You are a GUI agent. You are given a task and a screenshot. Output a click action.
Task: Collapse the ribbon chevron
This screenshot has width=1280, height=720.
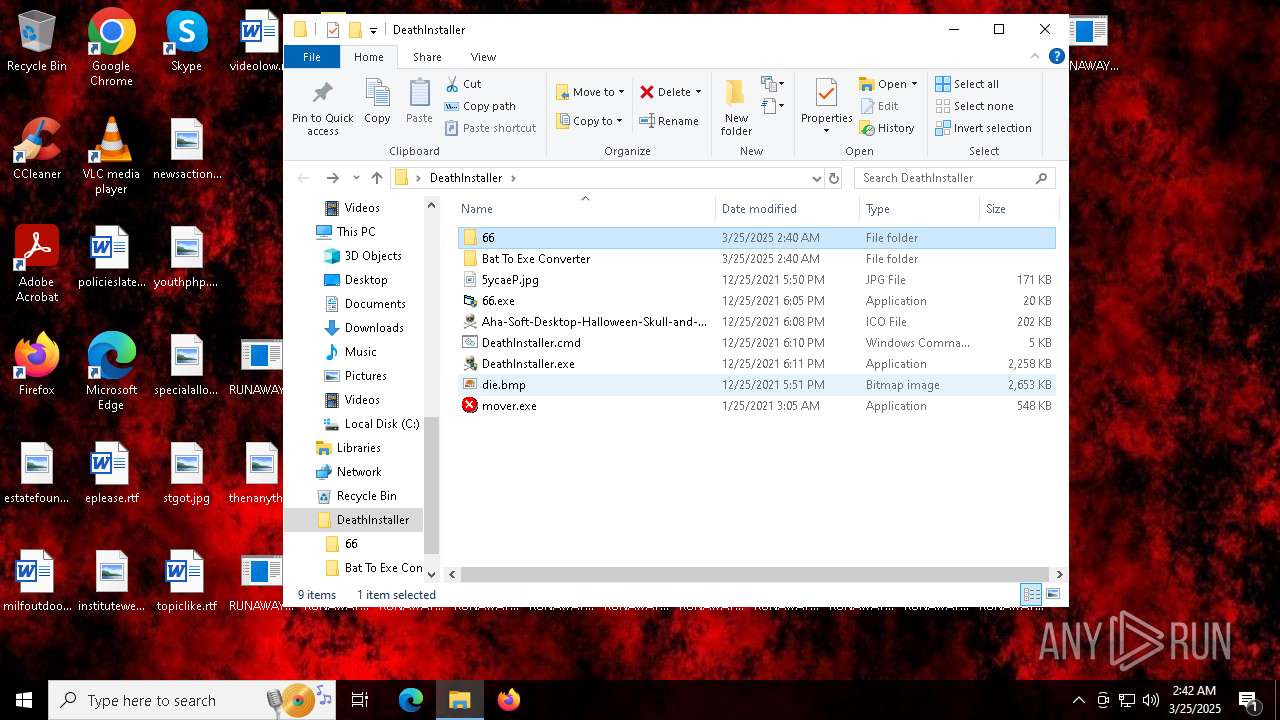pyautogui.click(x=1037, y=57)
